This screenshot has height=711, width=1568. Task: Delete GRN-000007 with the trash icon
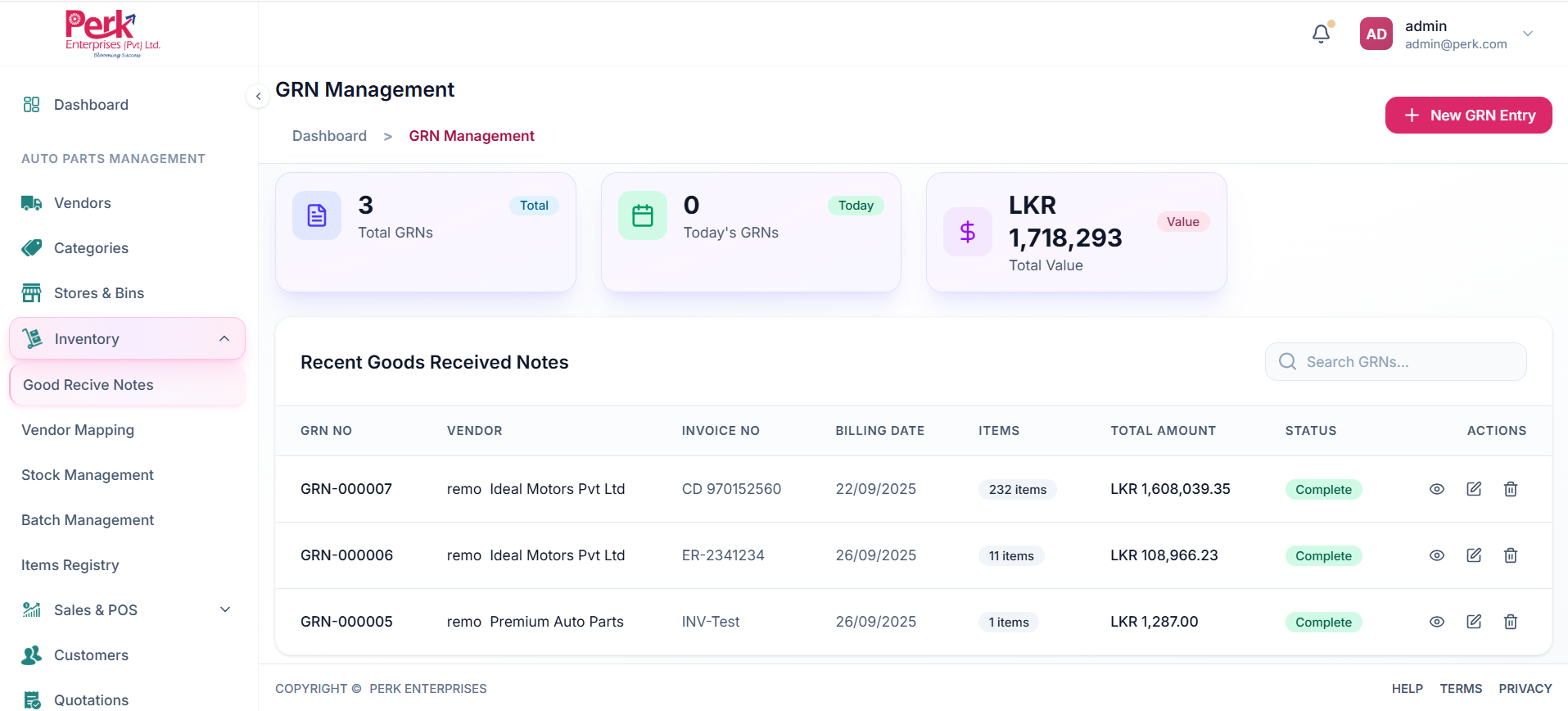point(1511,489)
